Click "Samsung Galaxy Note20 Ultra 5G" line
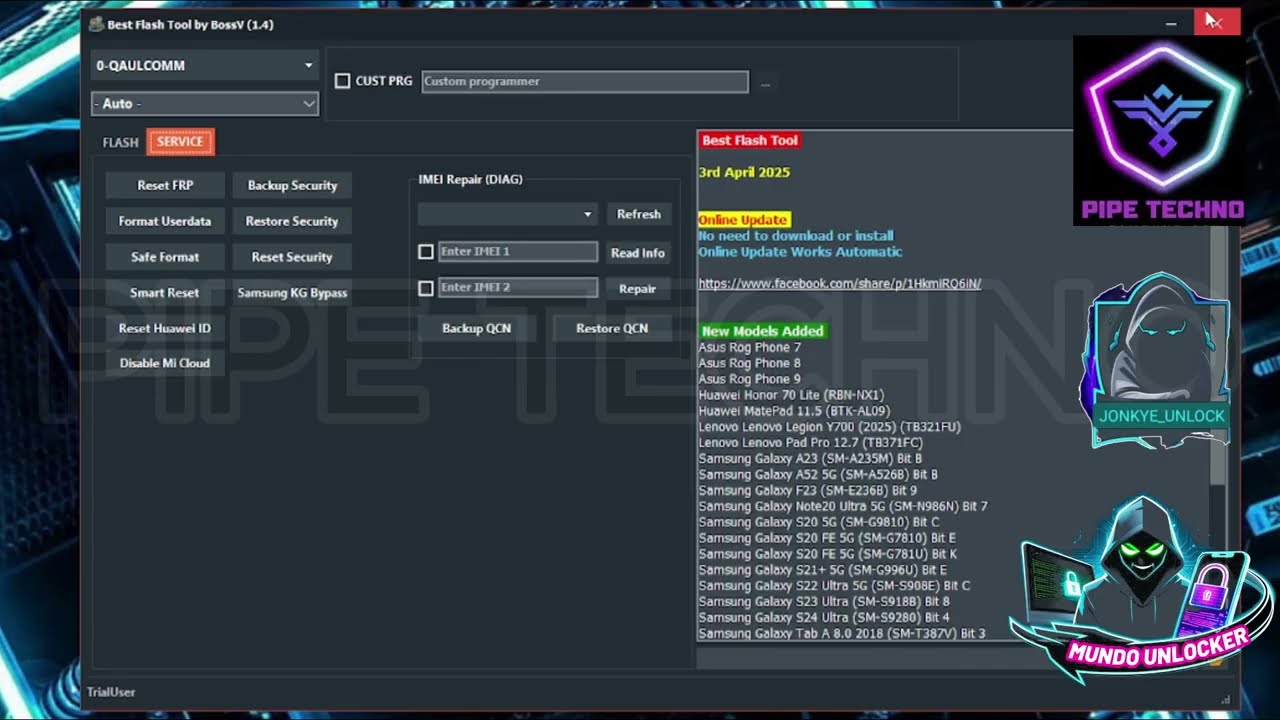 coord(843,506)
